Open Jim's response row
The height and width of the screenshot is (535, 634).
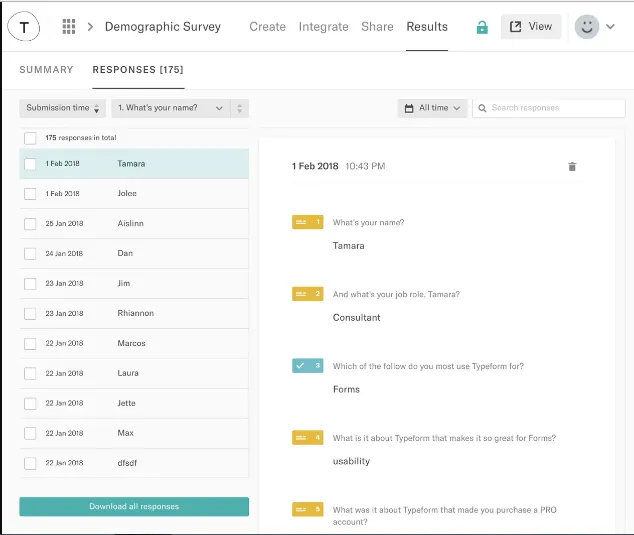point(134,283)
